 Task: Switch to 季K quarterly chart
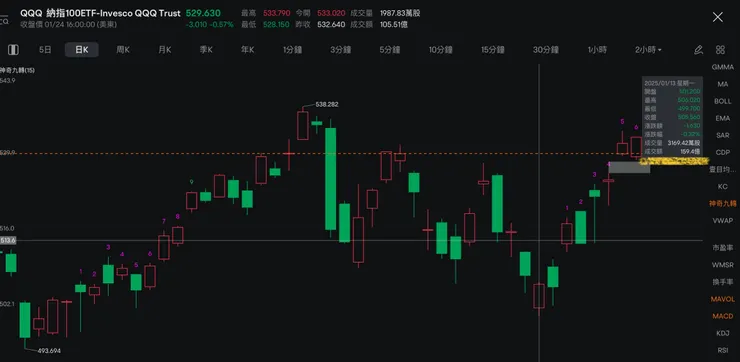pyautogui.click(x=206, y=50)
